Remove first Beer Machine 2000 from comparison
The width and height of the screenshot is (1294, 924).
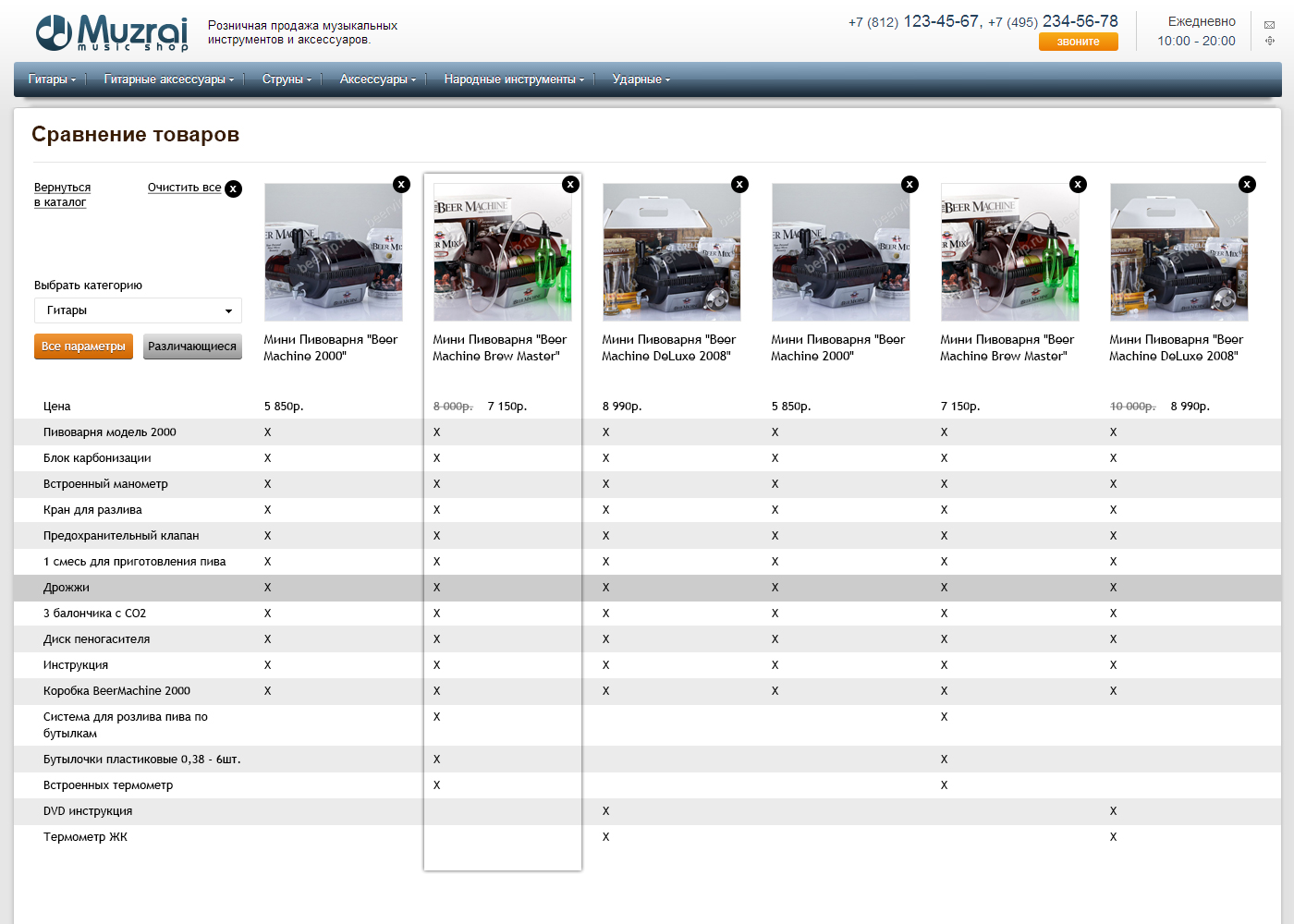pos(401,184)
